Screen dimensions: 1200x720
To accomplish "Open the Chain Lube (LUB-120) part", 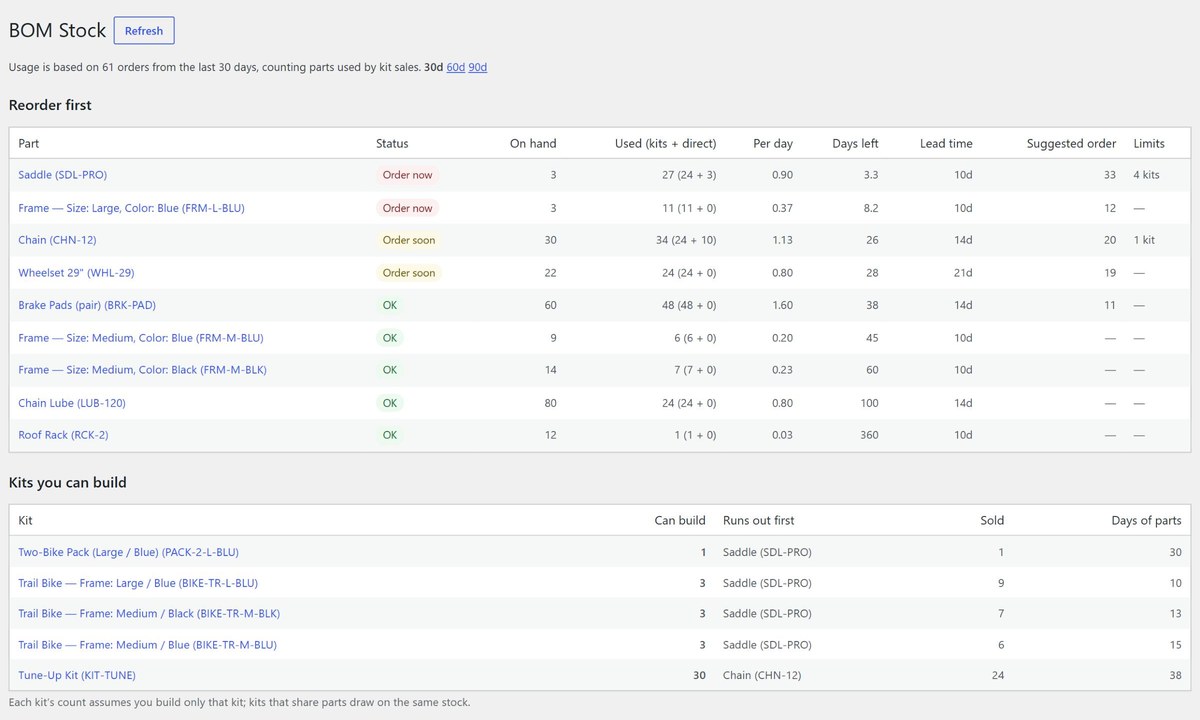I will 72,403.
